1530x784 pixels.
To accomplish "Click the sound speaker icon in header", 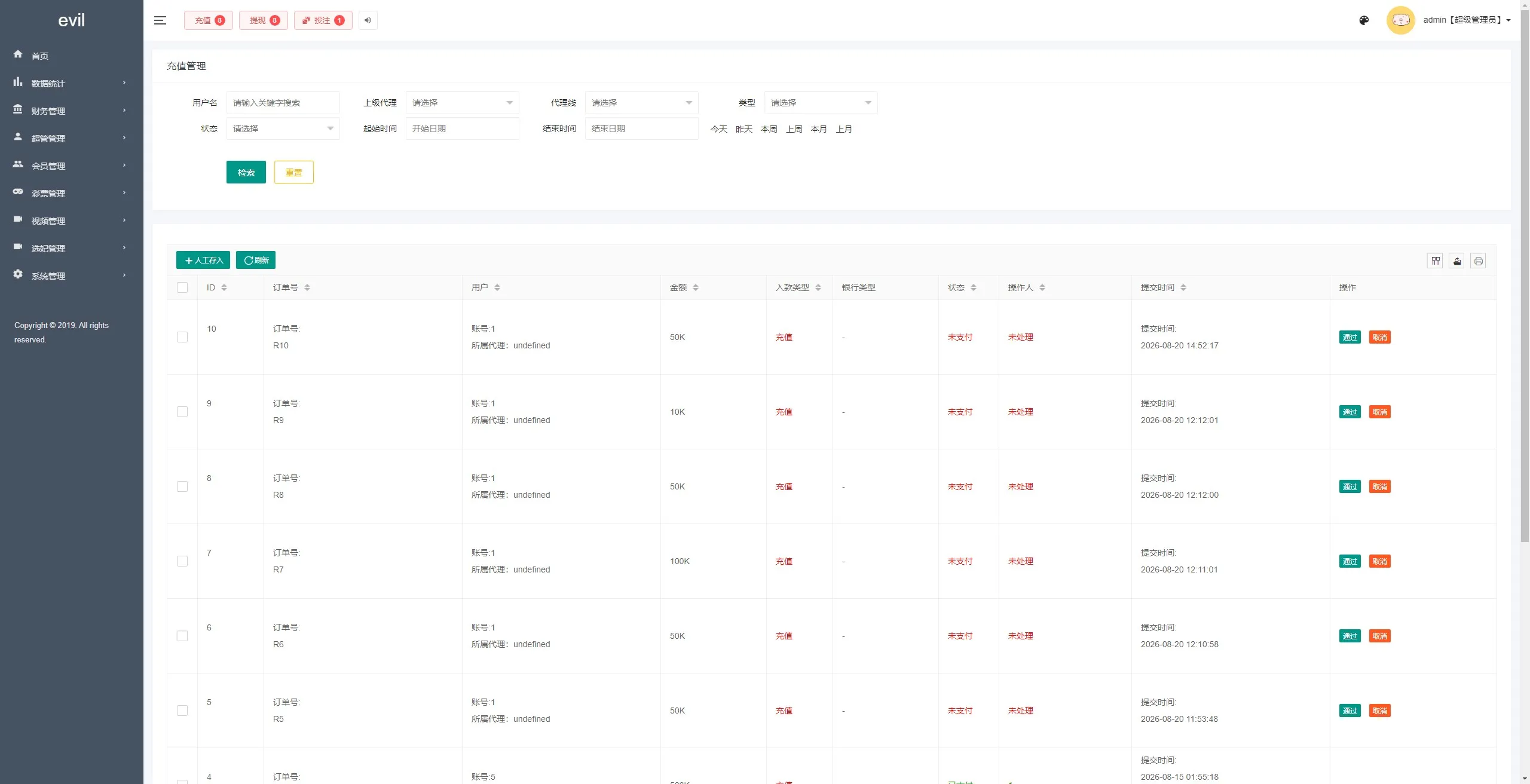I will tap(368, 20).
